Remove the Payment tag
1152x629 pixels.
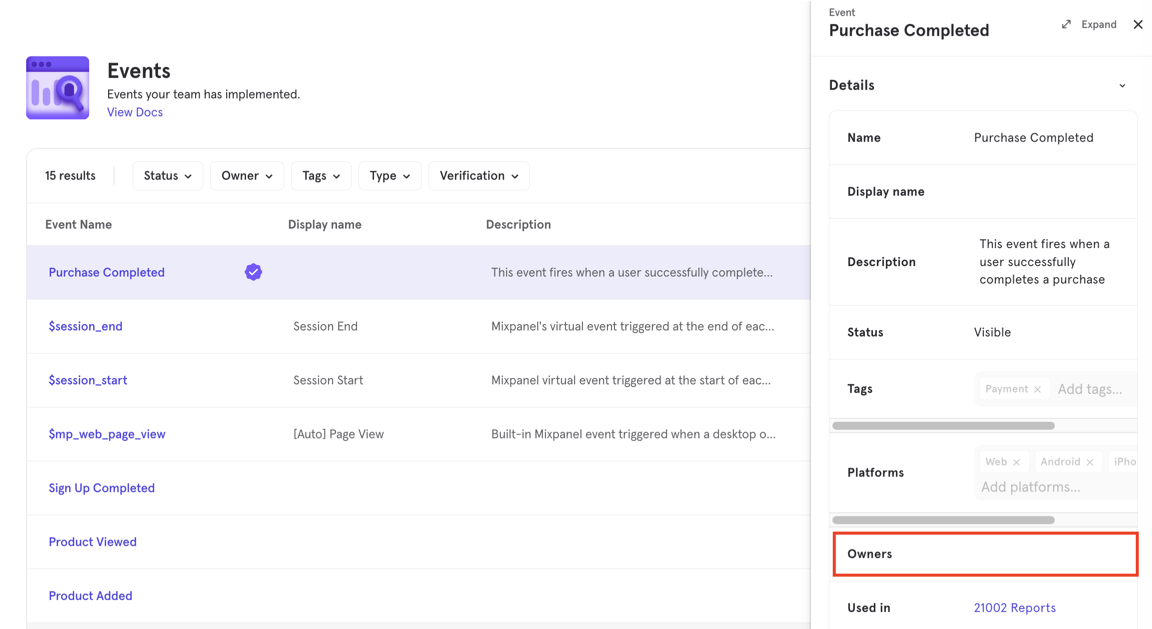1037,389
